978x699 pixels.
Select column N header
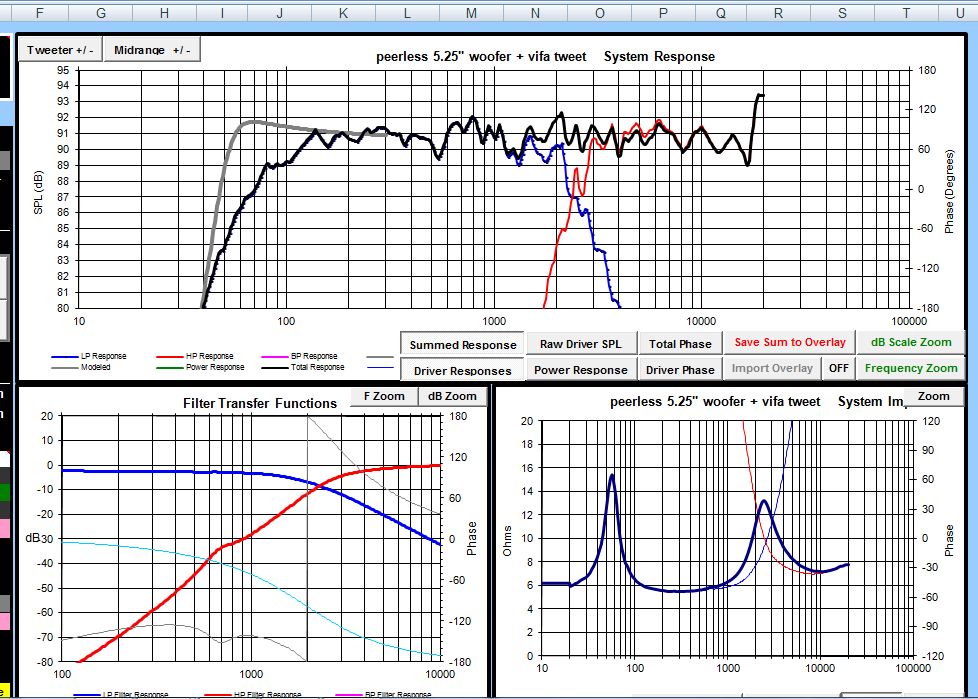click(x=535, y=12)
